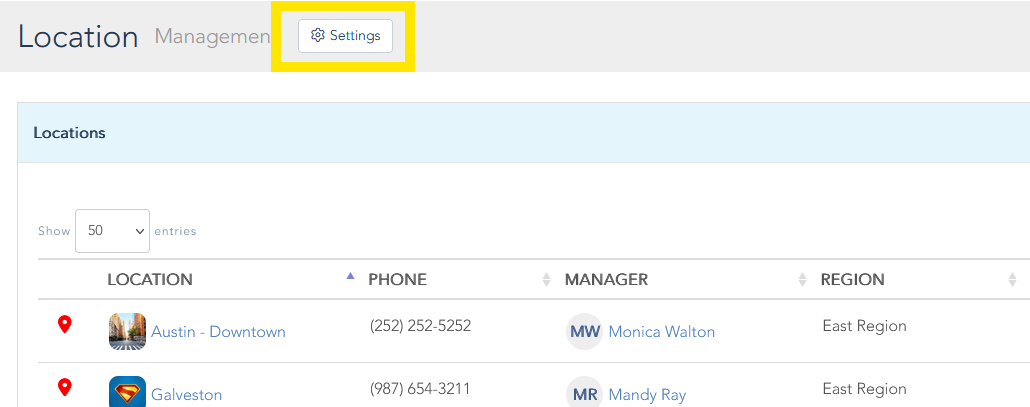Open manager Monica Walton's profile link
Viewport: 1030px width, 407px height.
pyautogui.click(x=661, y=332)
